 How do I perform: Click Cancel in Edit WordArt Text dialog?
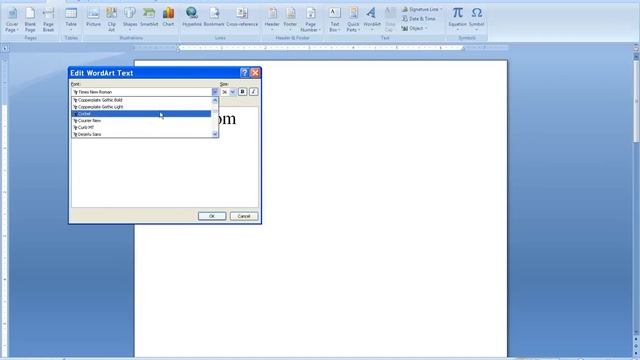tap(244, 216)
